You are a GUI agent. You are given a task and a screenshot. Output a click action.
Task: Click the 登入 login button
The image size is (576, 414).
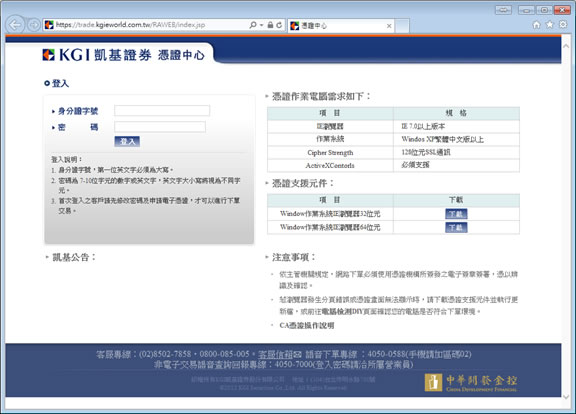coord(127,141)
